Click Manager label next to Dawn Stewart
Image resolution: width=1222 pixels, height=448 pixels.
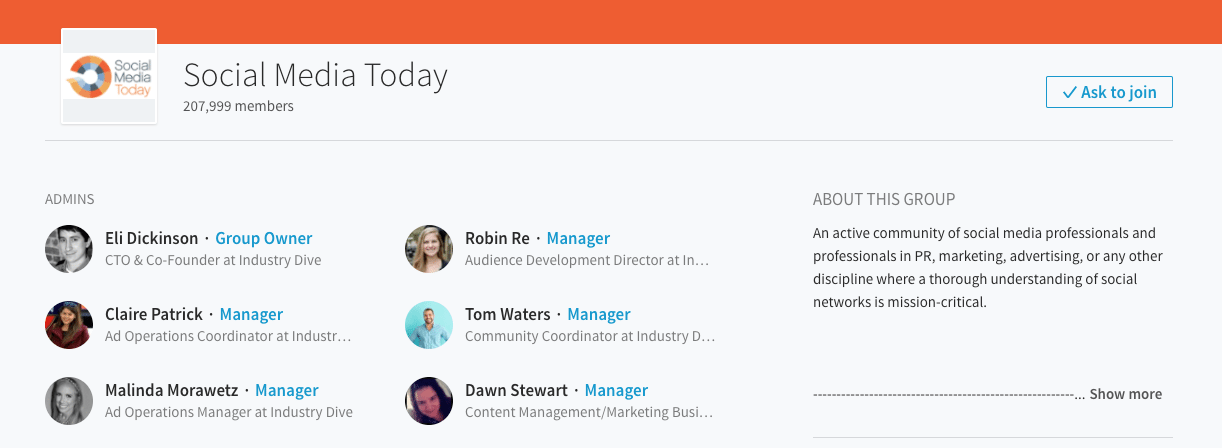click(616, 390)
